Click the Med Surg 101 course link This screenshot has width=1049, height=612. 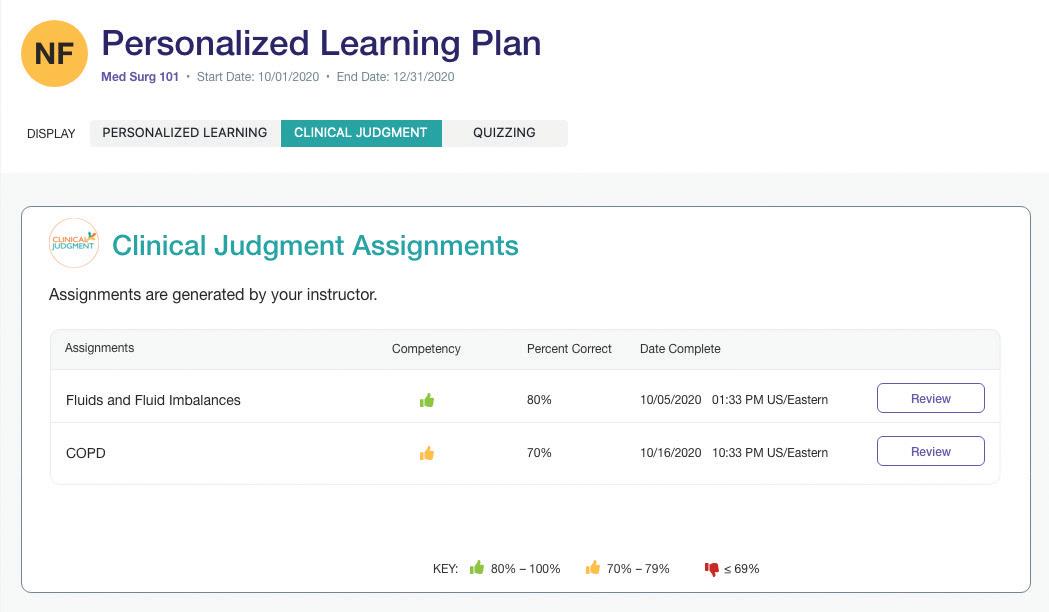click(x=140, y=77)
